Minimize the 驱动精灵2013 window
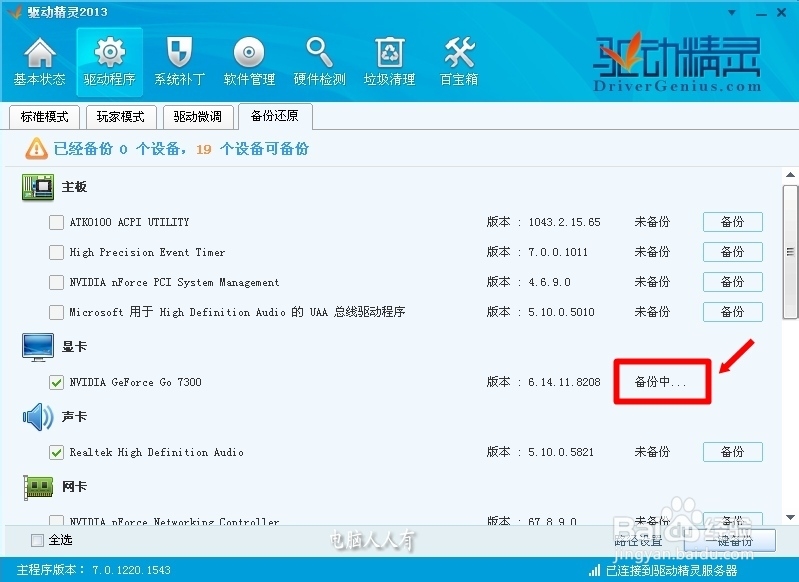 click(x=761, y=14)
